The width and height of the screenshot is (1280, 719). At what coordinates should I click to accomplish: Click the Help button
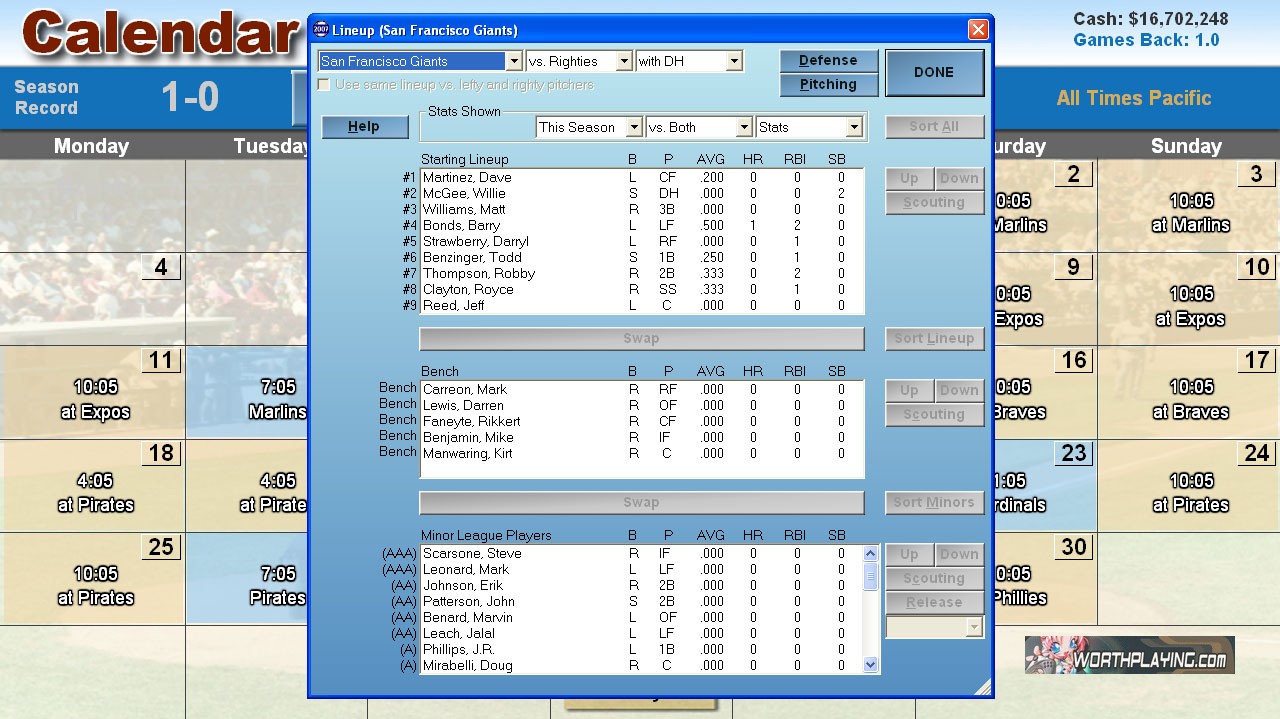[364, 127]
